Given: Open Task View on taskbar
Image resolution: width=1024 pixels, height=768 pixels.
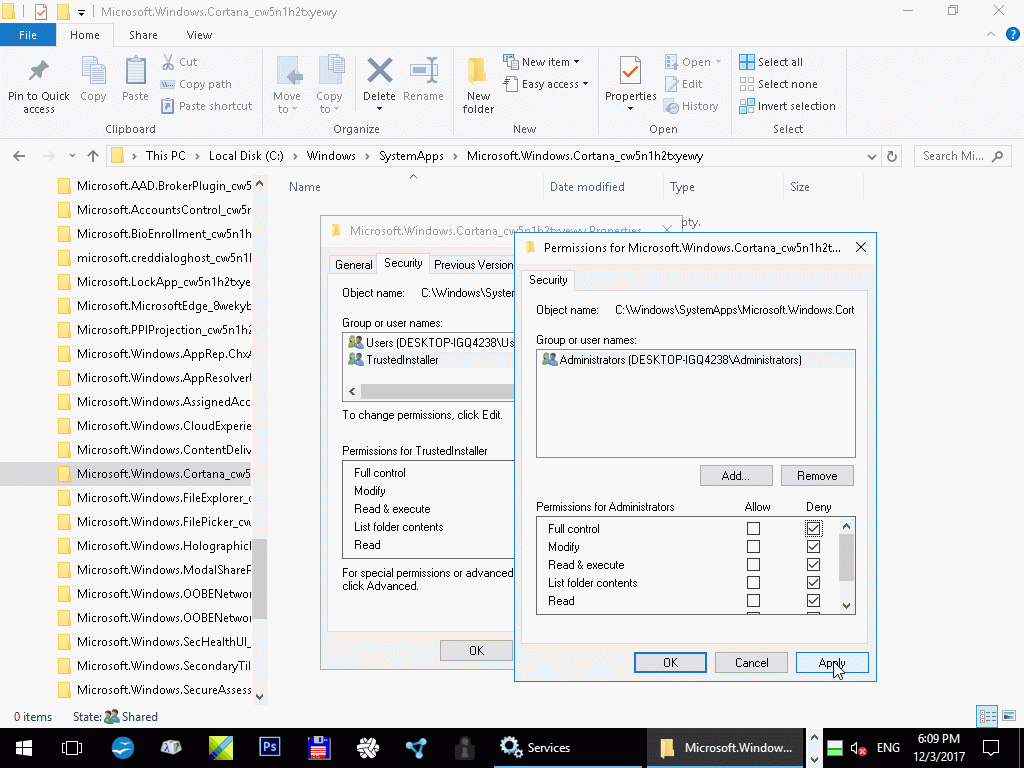Looking at the screenshot, I should point(72,748).
